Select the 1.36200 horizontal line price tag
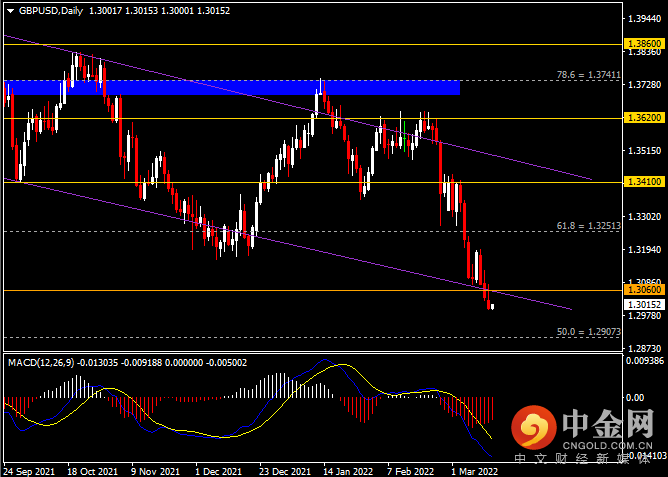The image size is (668, 477). [x=645, y=118]
